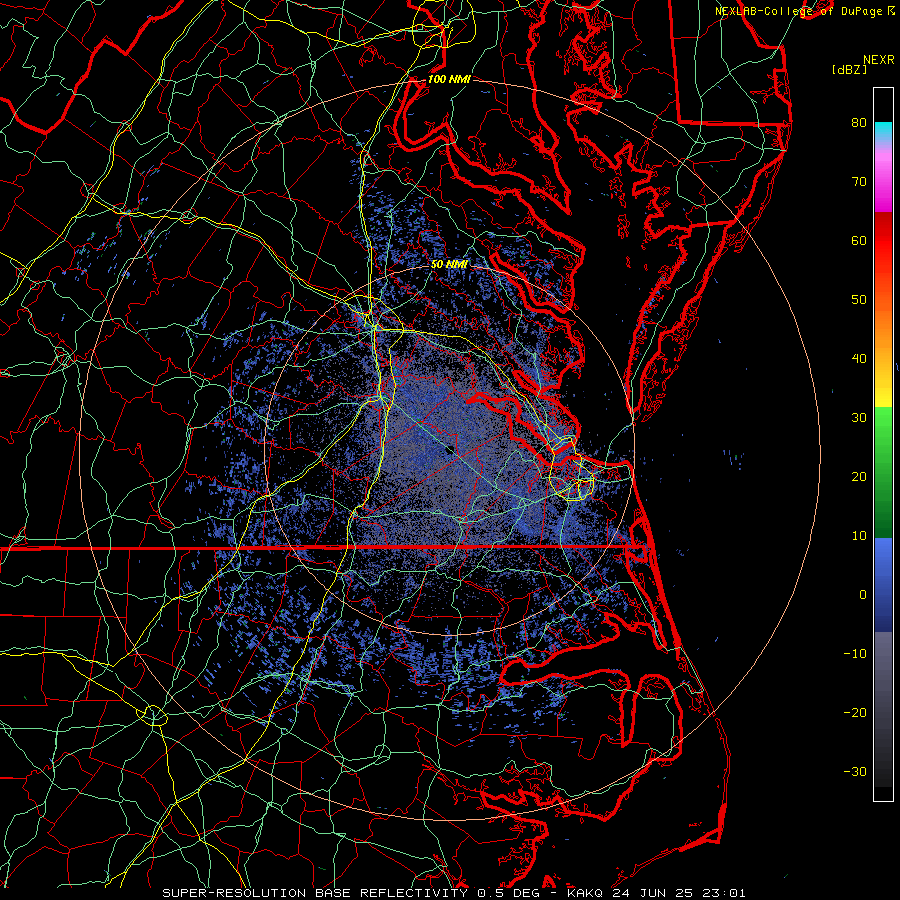Click the 70 dBZ scale value
Viewport: 900px width, 900px height.
click(859, 181)
